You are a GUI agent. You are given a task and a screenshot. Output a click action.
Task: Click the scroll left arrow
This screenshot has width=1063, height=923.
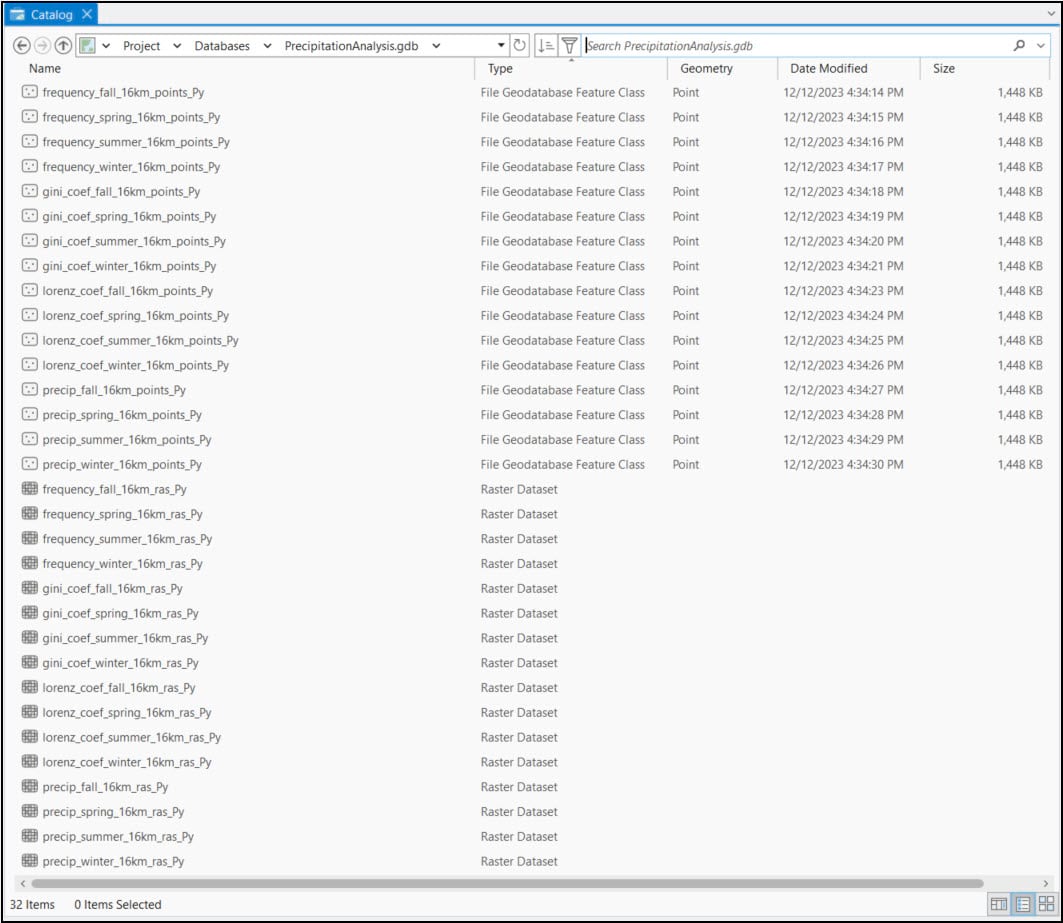[23, 883]
